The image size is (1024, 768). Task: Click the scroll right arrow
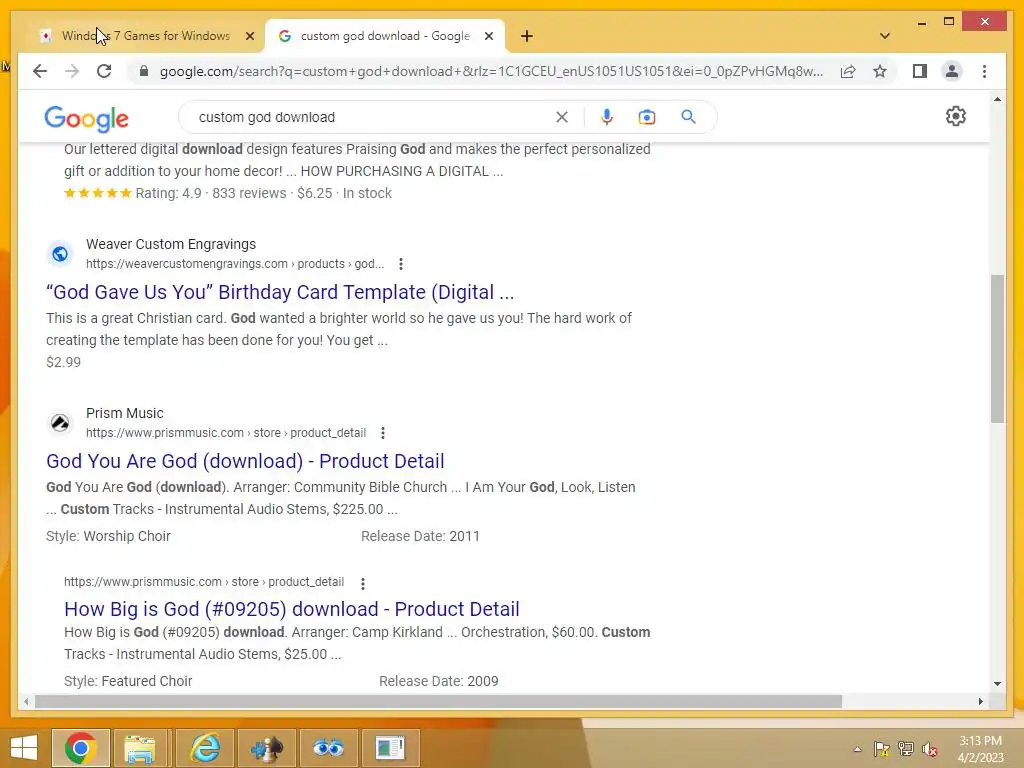click(x=980, y=701)
